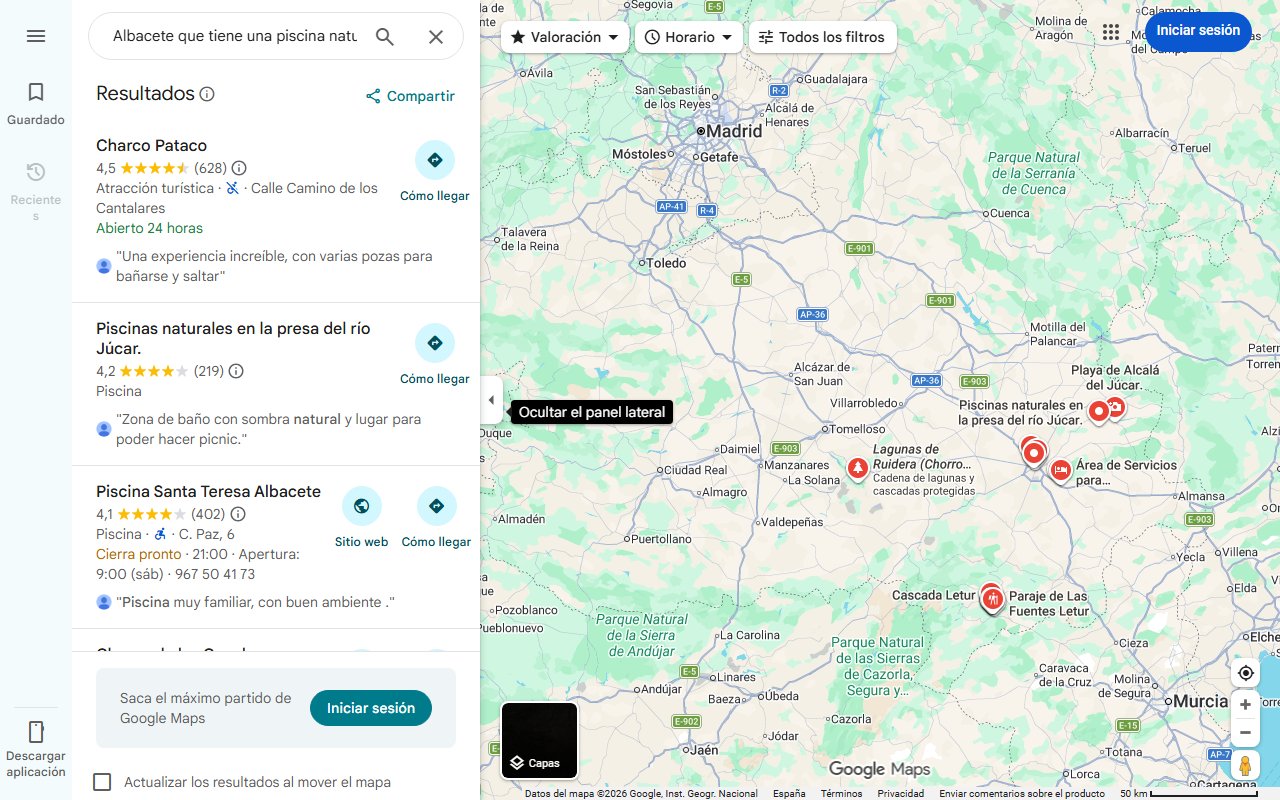Open the Guardado saved places panel
This screenshot has height=800, width=1280.
pos(36,104)
